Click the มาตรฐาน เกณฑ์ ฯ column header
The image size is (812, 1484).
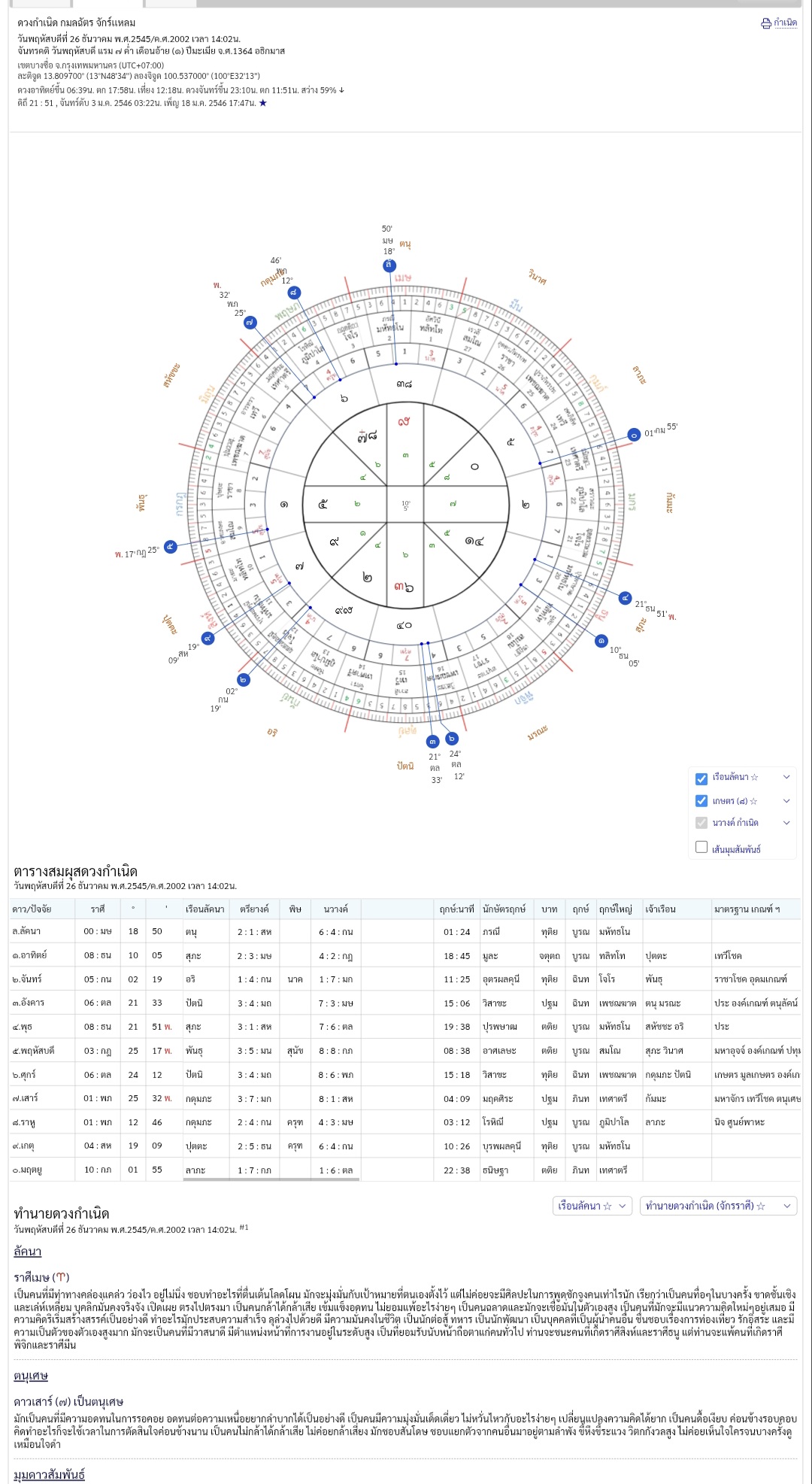(x=747, y=909)
